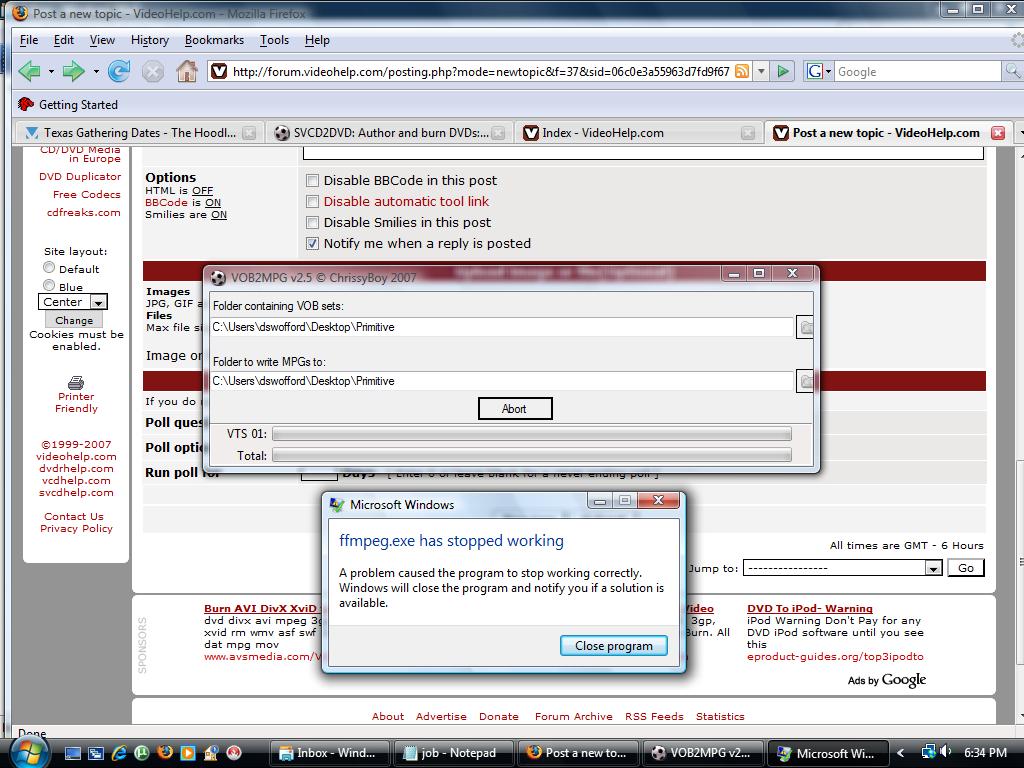
Task: Select Blue site layout radio
Action: coord(49,285)
